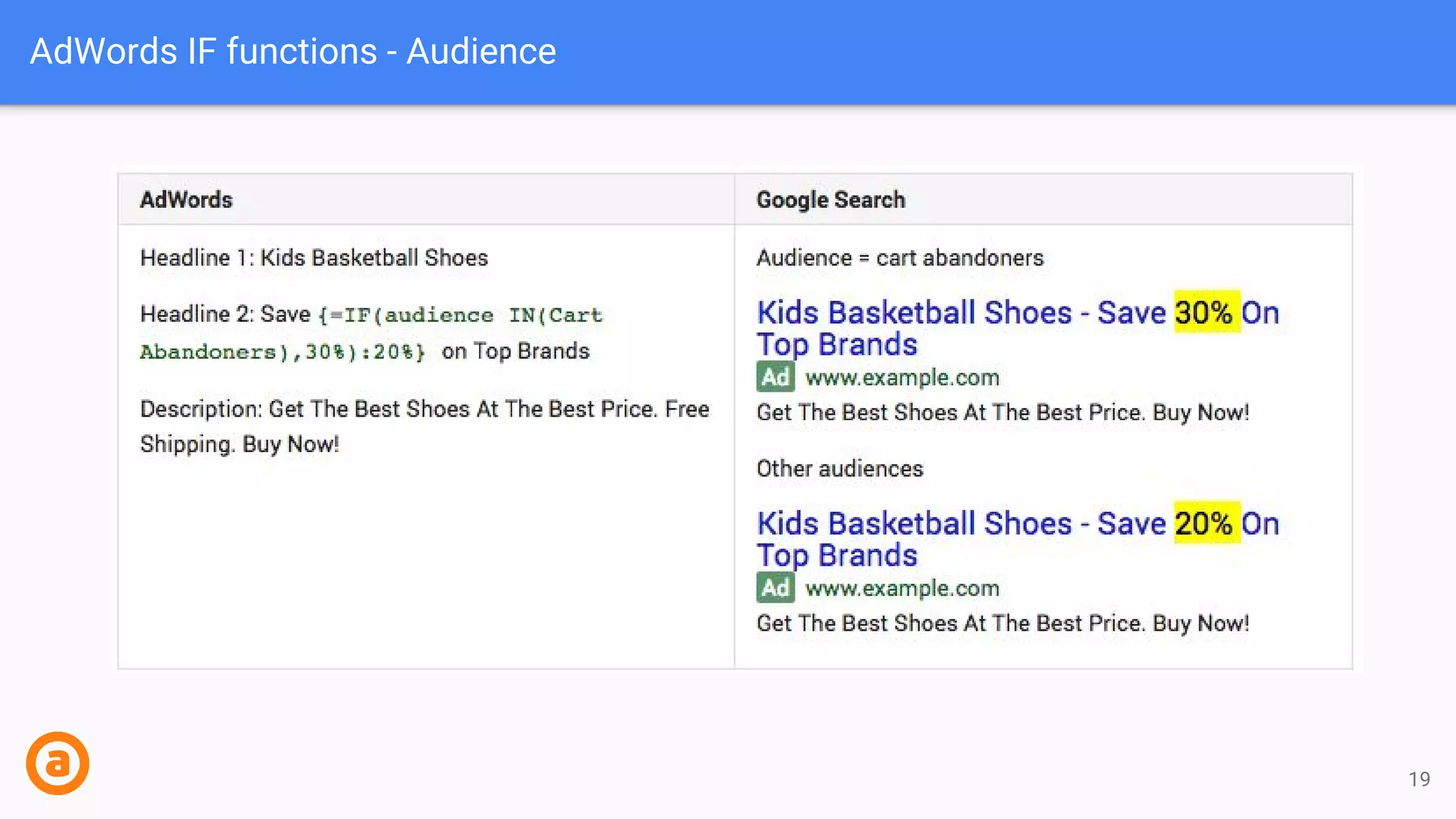Click the green Ad badge in the 30% ad
Viewport: 1456px width, 819px height.
point(776,377)
